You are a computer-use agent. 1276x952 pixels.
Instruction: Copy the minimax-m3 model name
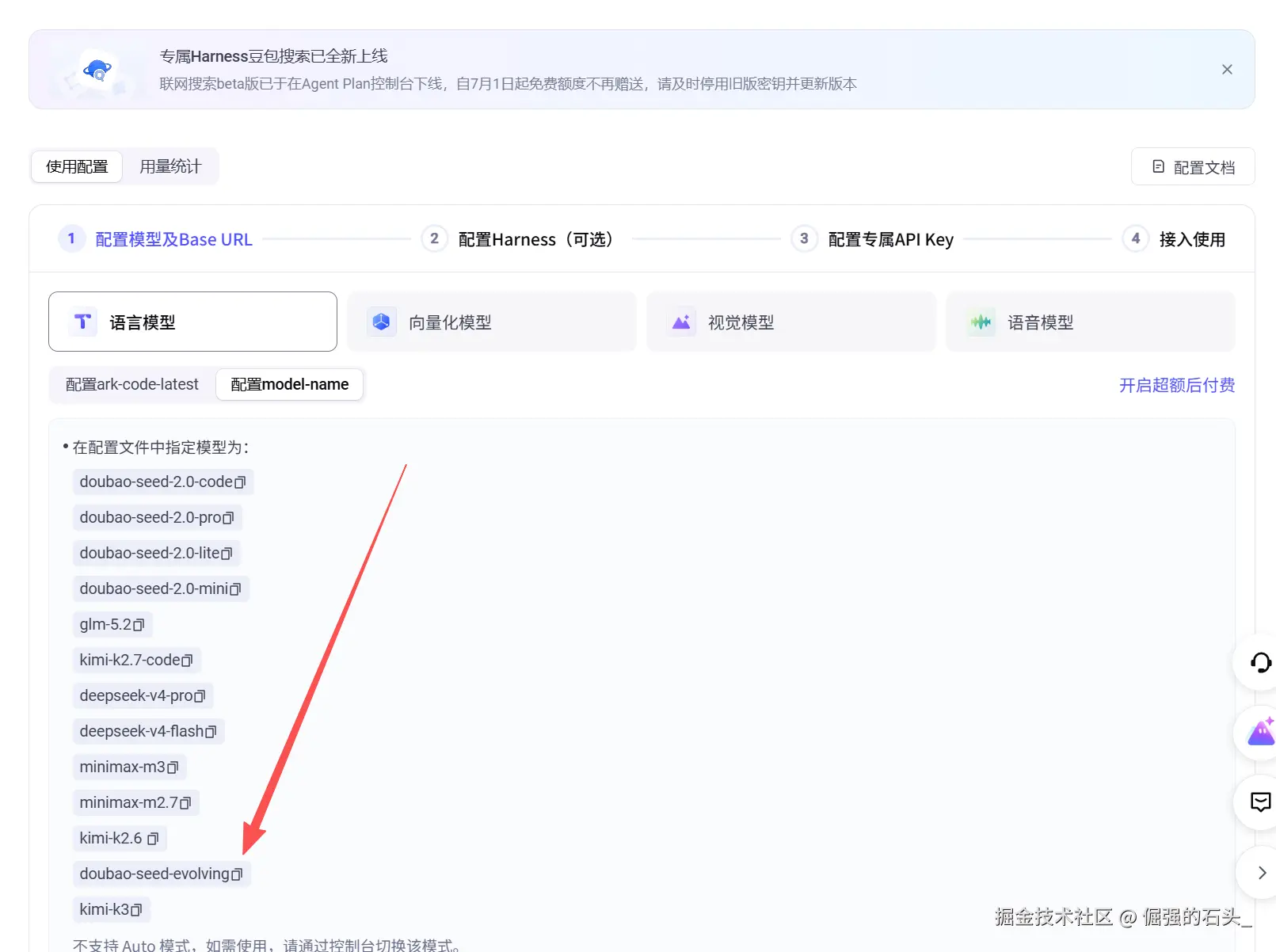[x=173, y=767]
